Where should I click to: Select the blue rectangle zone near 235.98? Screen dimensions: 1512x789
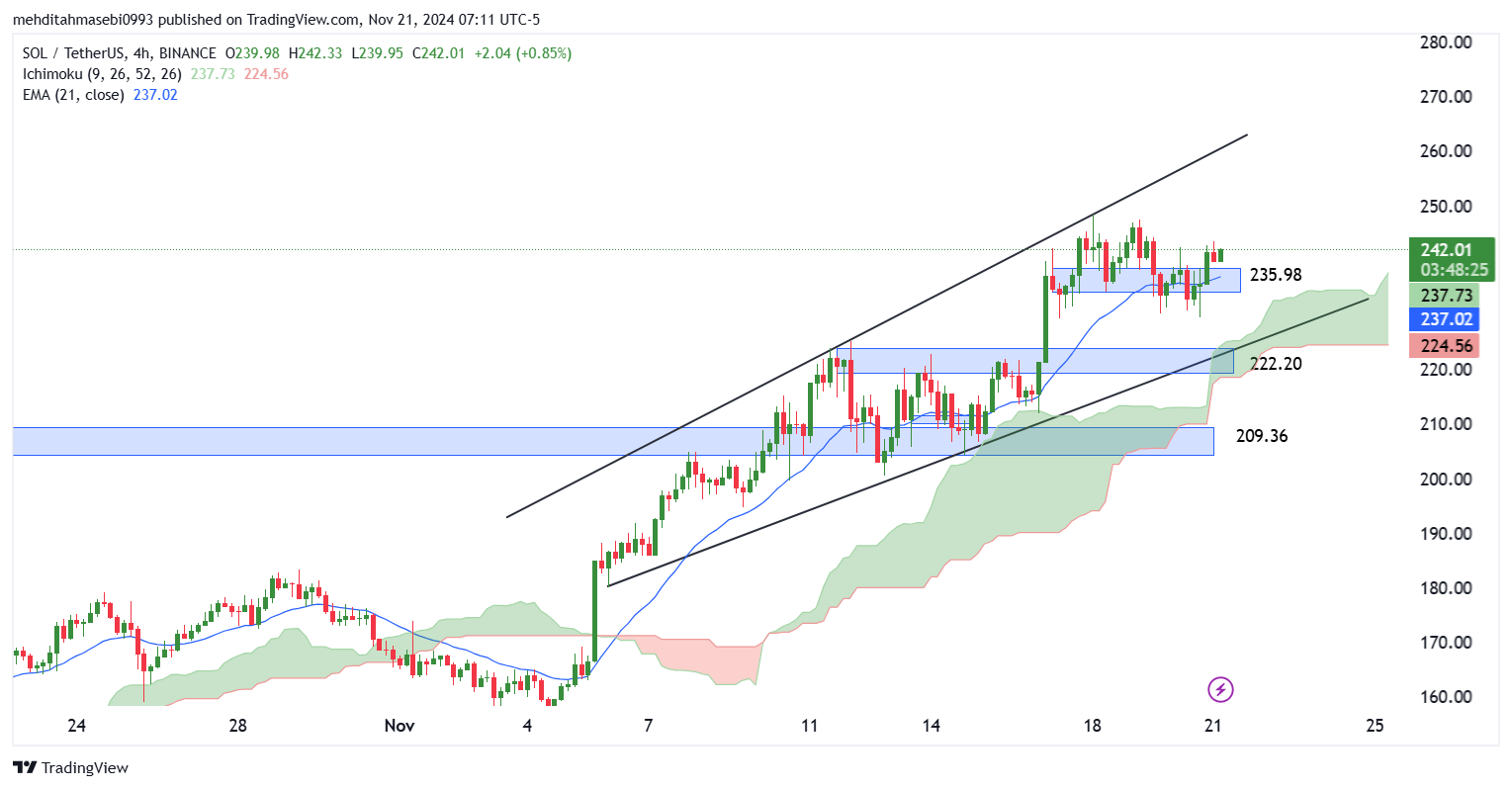click(x=1146, y=280)
